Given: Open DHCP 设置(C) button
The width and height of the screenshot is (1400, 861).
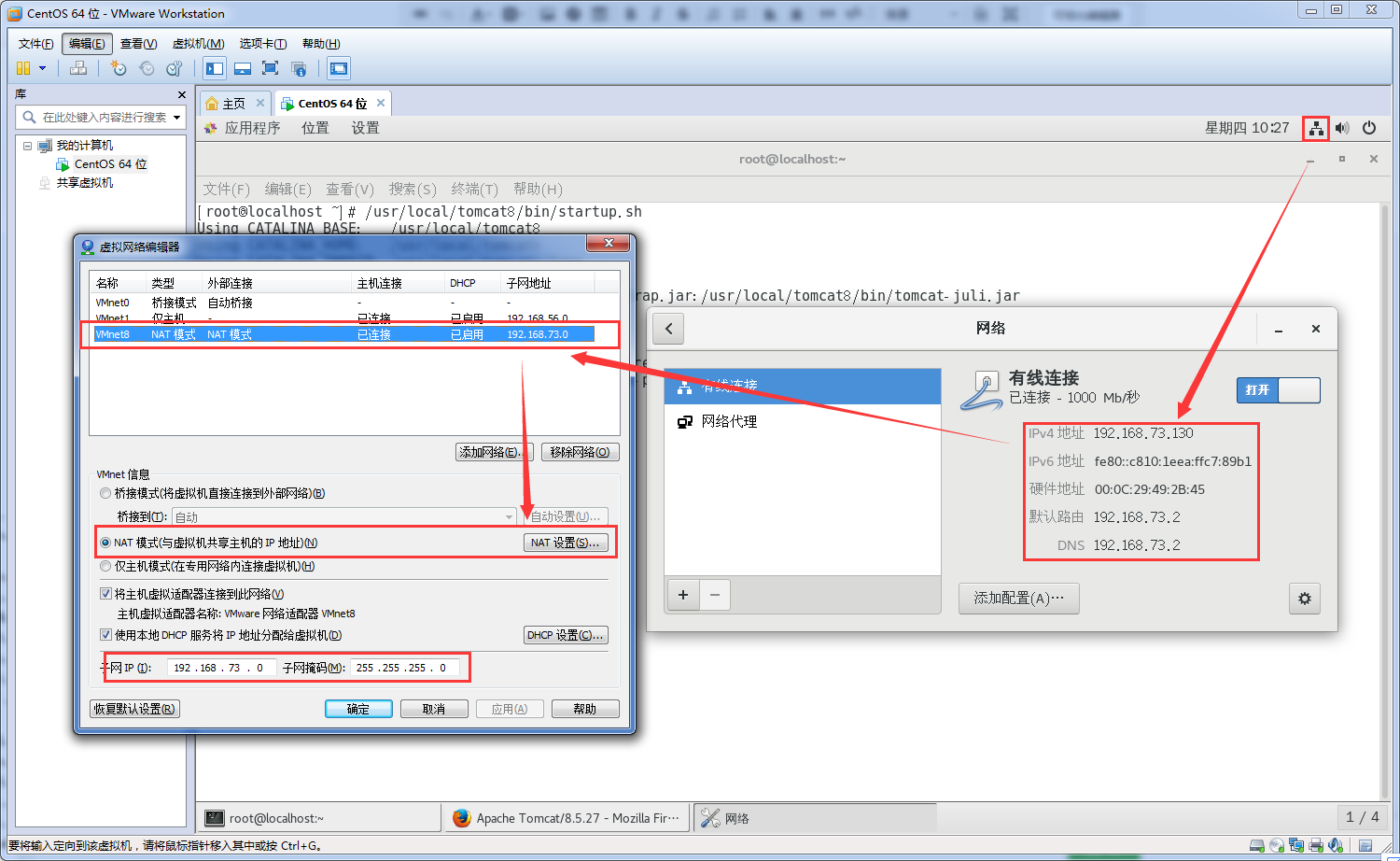Looking at the screenshot, I should click(x=566, y=635).
